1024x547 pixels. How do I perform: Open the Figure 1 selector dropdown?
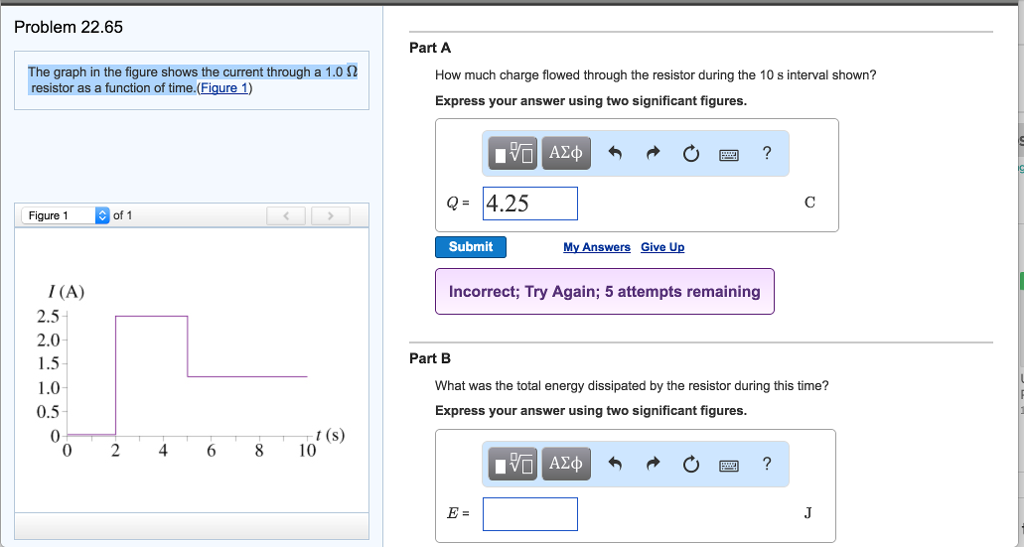click(66, 215)
